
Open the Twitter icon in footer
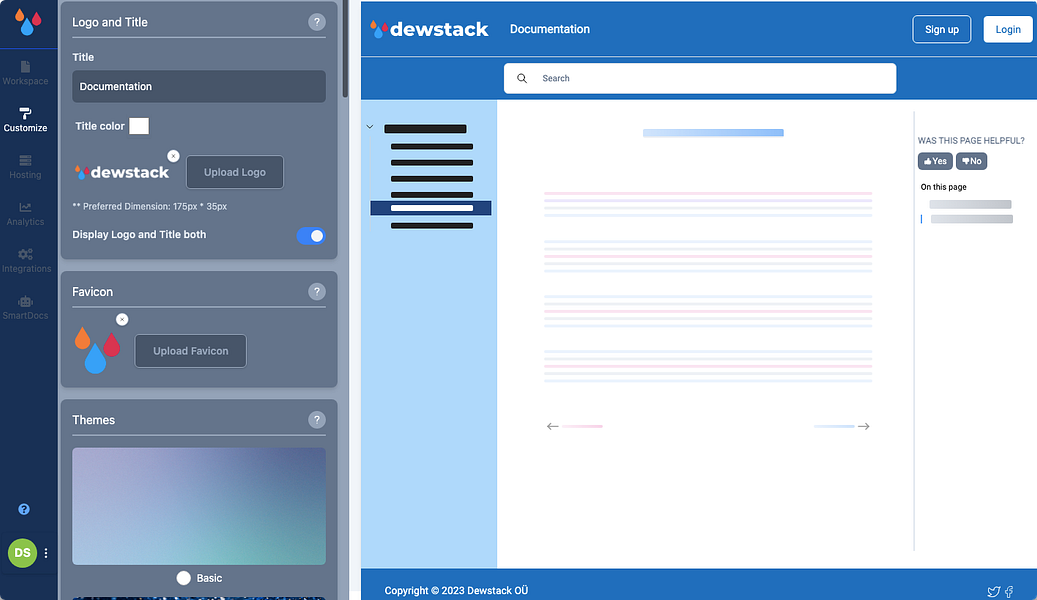(993, 592)
